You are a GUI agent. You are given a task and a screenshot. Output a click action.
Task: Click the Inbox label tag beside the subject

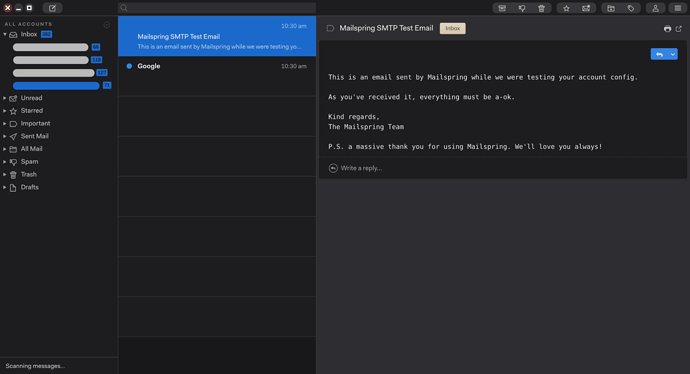(x=452, y=28)
